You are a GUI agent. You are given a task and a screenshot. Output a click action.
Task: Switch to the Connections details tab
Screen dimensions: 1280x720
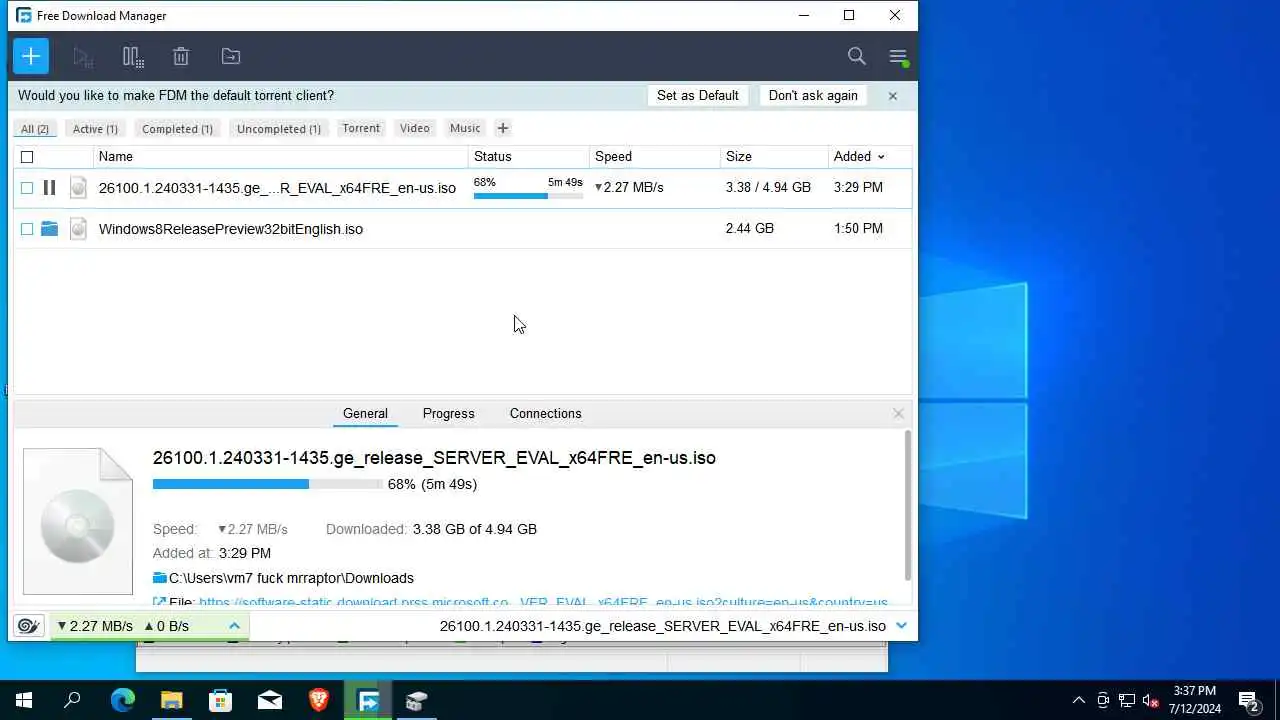tap(545, 413)
